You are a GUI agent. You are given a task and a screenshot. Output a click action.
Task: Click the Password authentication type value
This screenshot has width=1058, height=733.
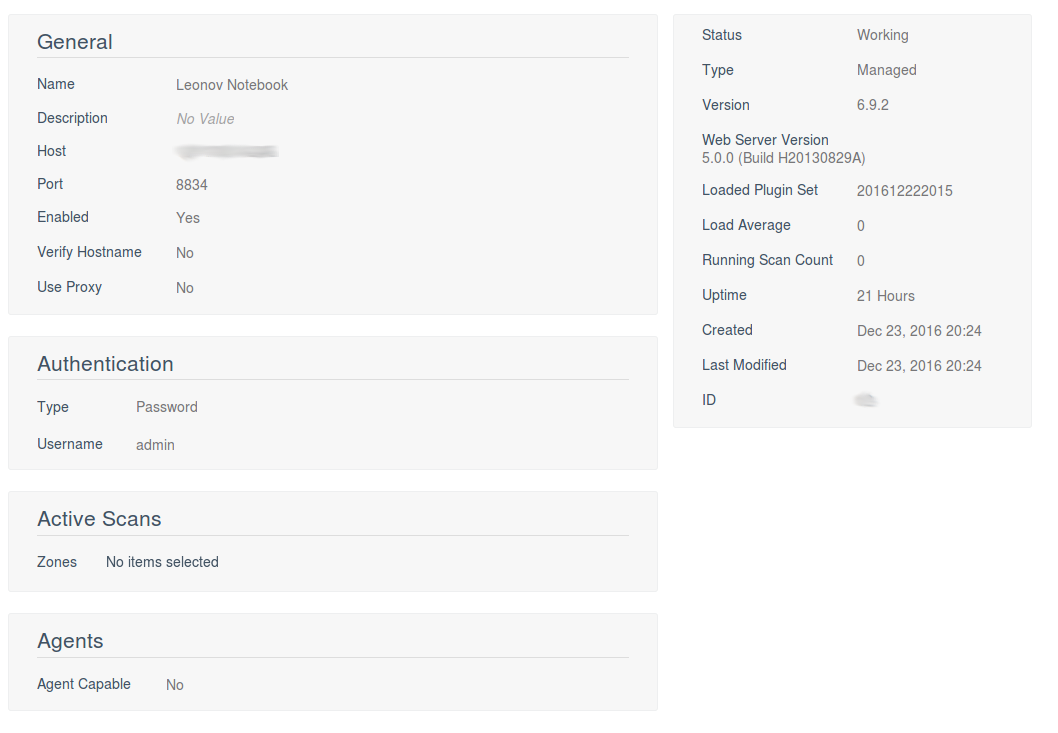(167, 407)
